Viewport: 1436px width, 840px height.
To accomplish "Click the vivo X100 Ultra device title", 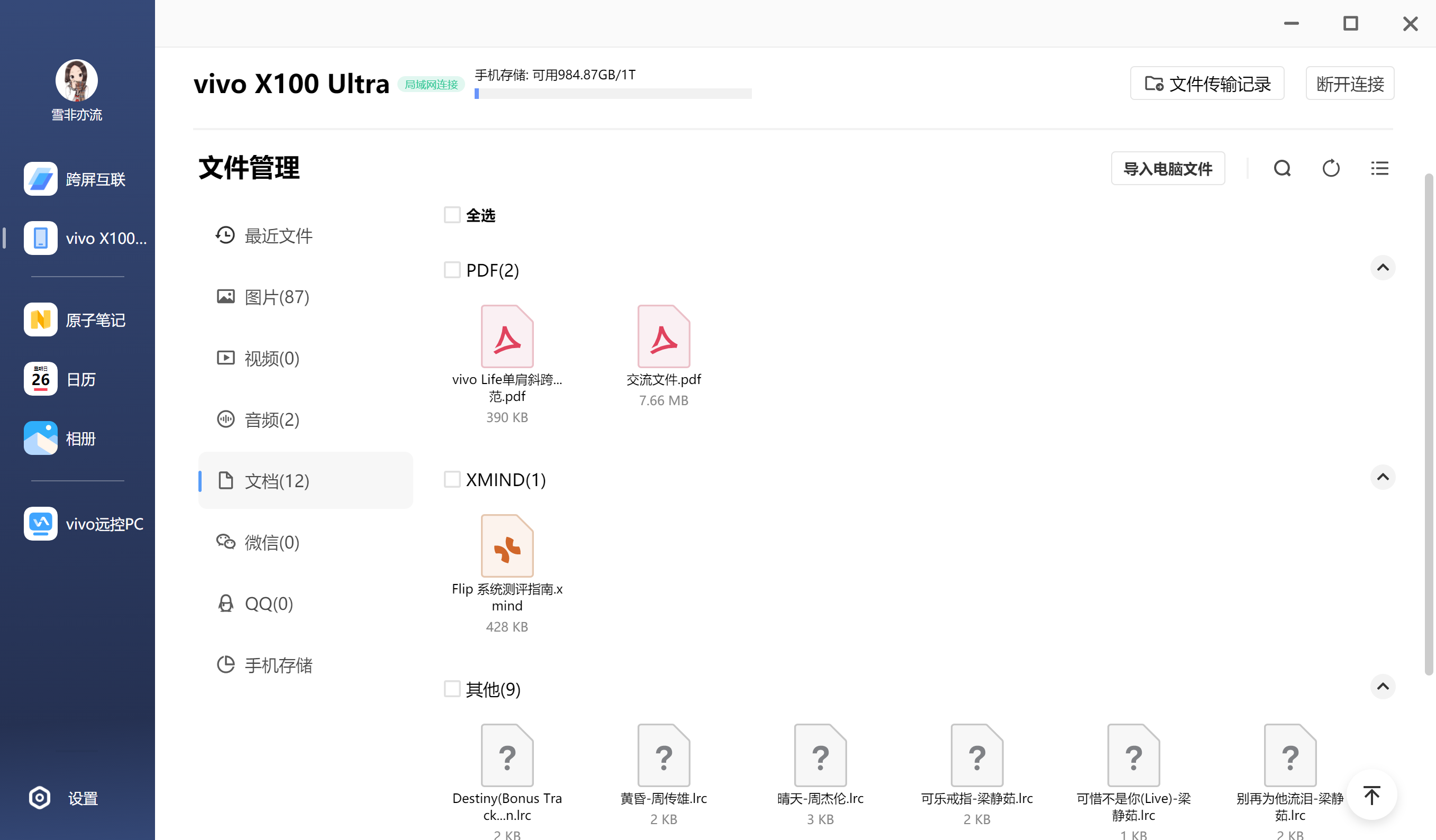I will coord(291,84).
